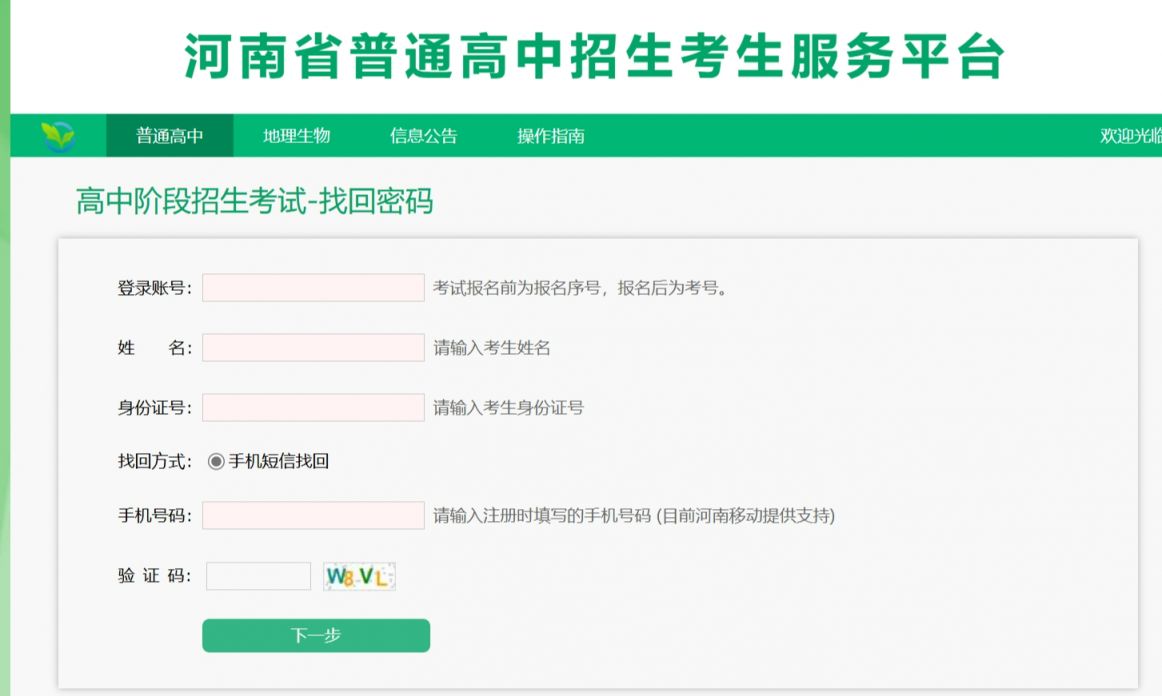This screenshot has width=1162, height=696.
Task: Switch to 地理生物 menu
Action: (296, 136)
